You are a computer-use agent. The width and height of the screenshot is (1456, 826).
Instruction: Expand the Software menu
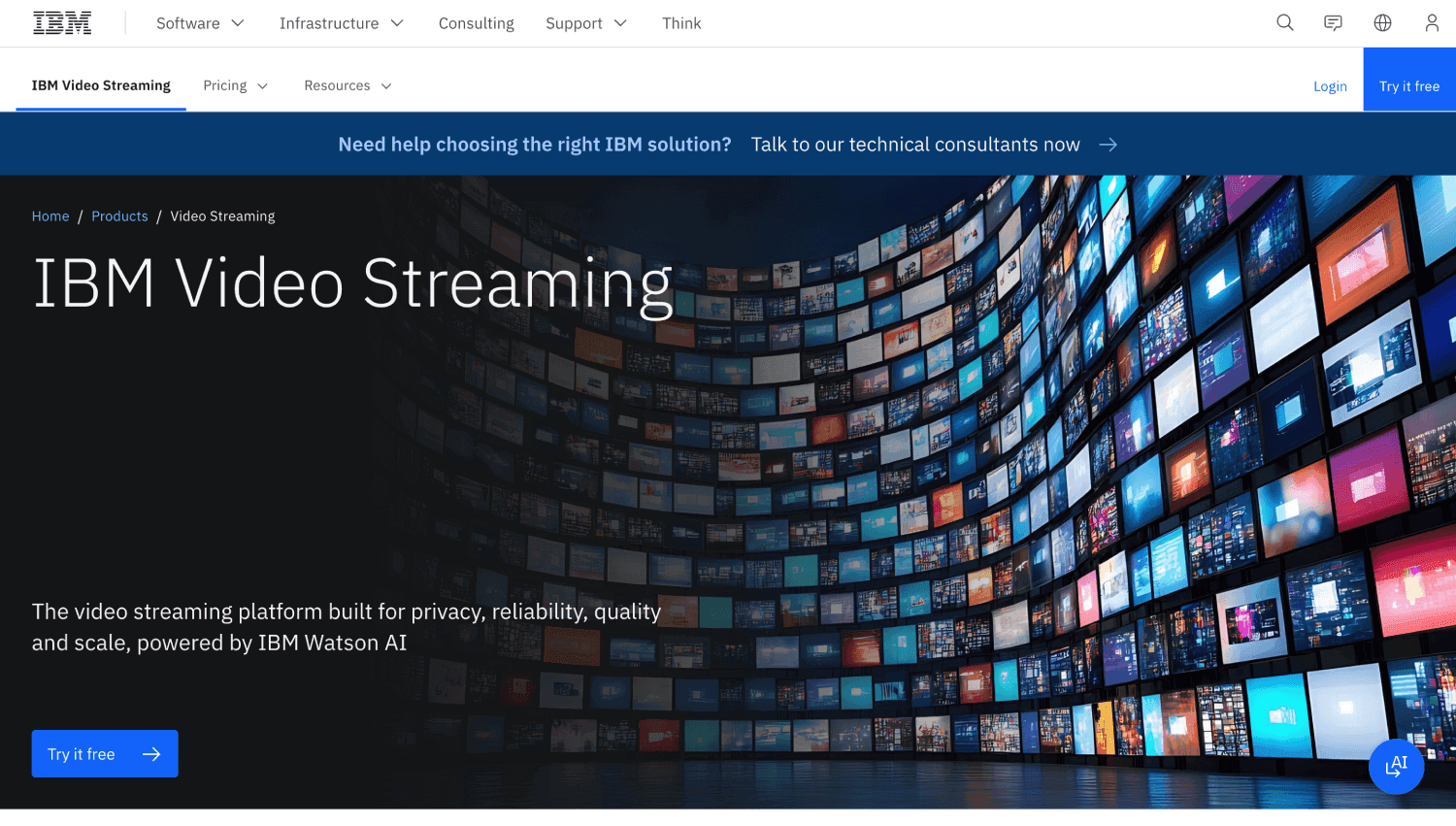(200, 23)
